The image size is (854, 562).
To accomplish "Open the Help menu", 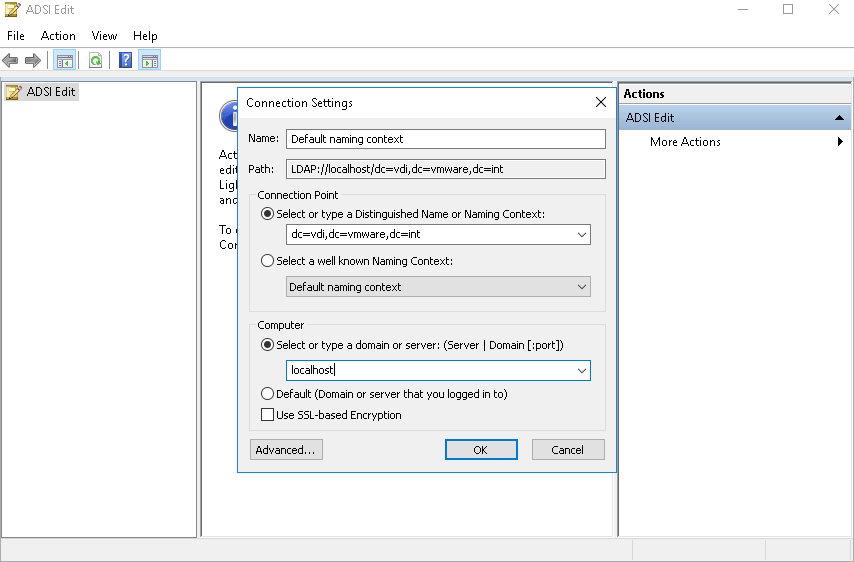I will [145, 36].
